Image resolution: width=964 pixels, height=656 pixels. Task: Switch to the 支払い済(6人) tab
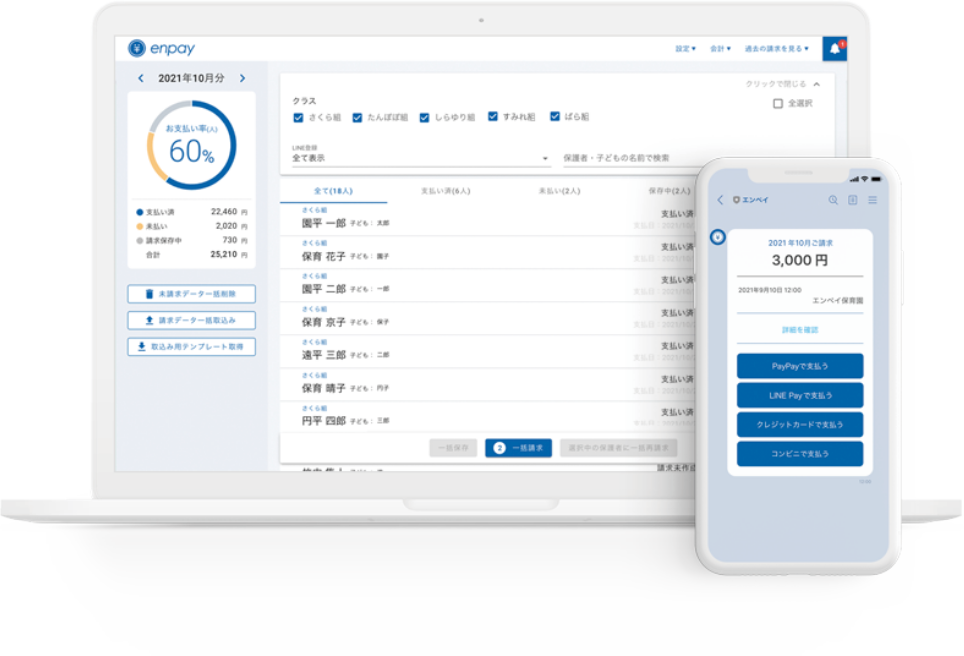pyautogui.click(x=443, y=190)
